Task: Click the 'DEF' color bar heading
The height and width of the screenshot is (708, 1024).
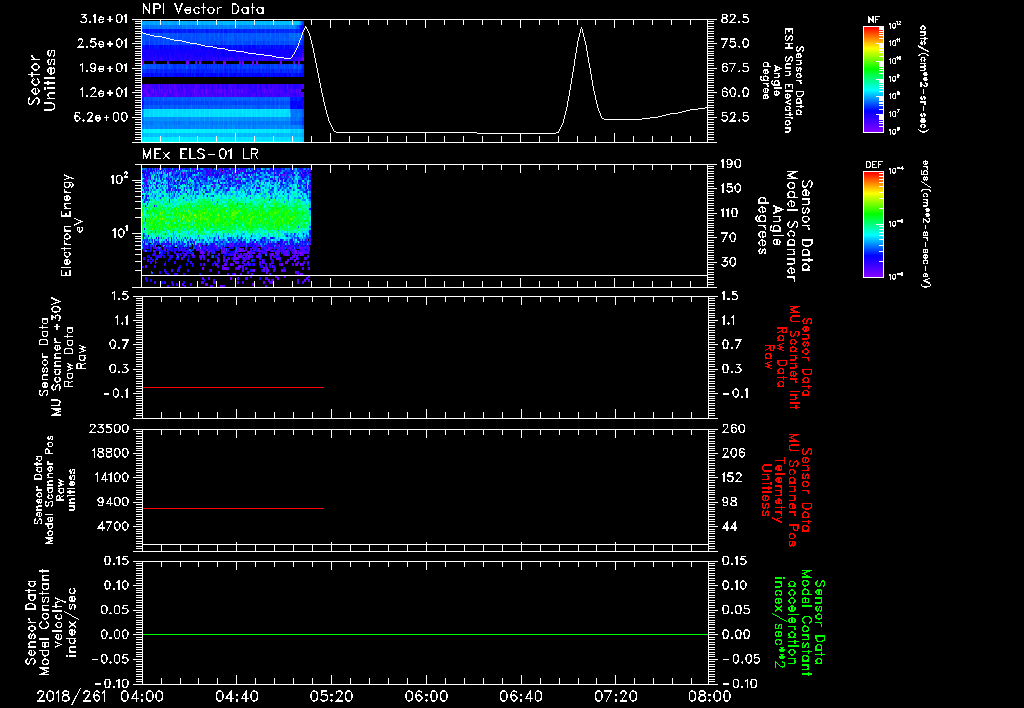Action: 873,165
